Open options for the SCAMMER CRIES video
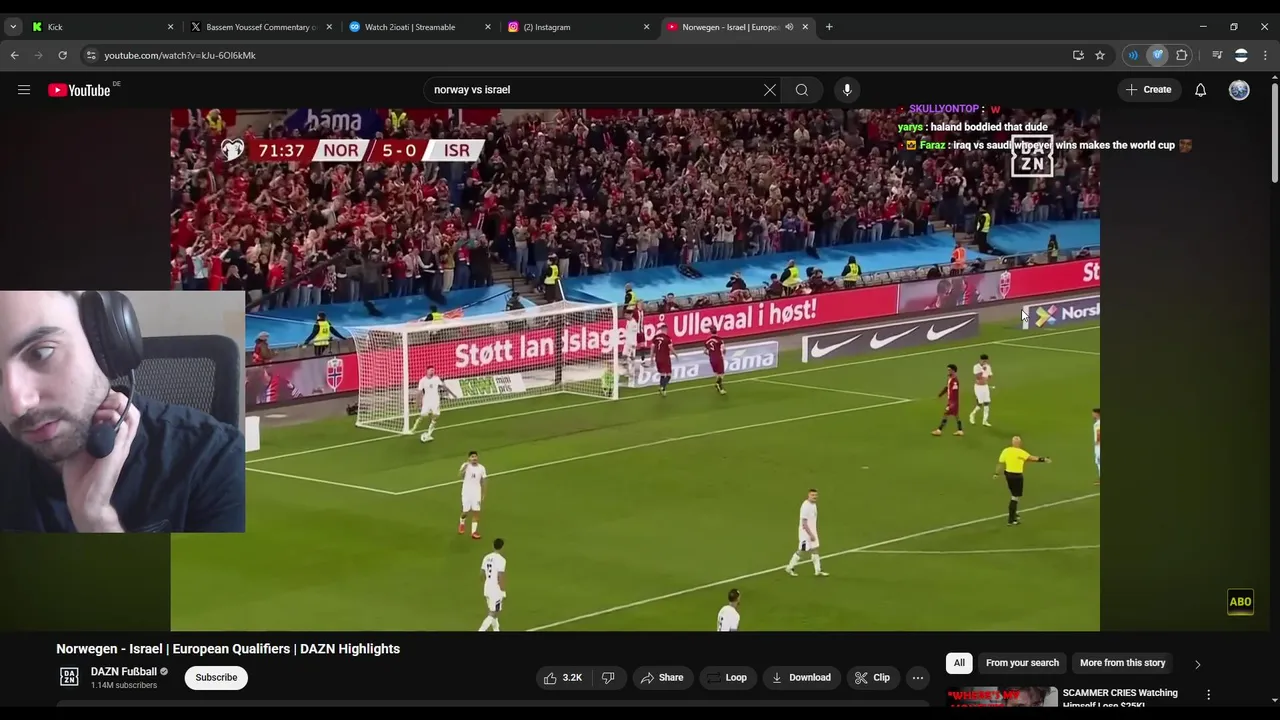 click(x=1208, y=694)
